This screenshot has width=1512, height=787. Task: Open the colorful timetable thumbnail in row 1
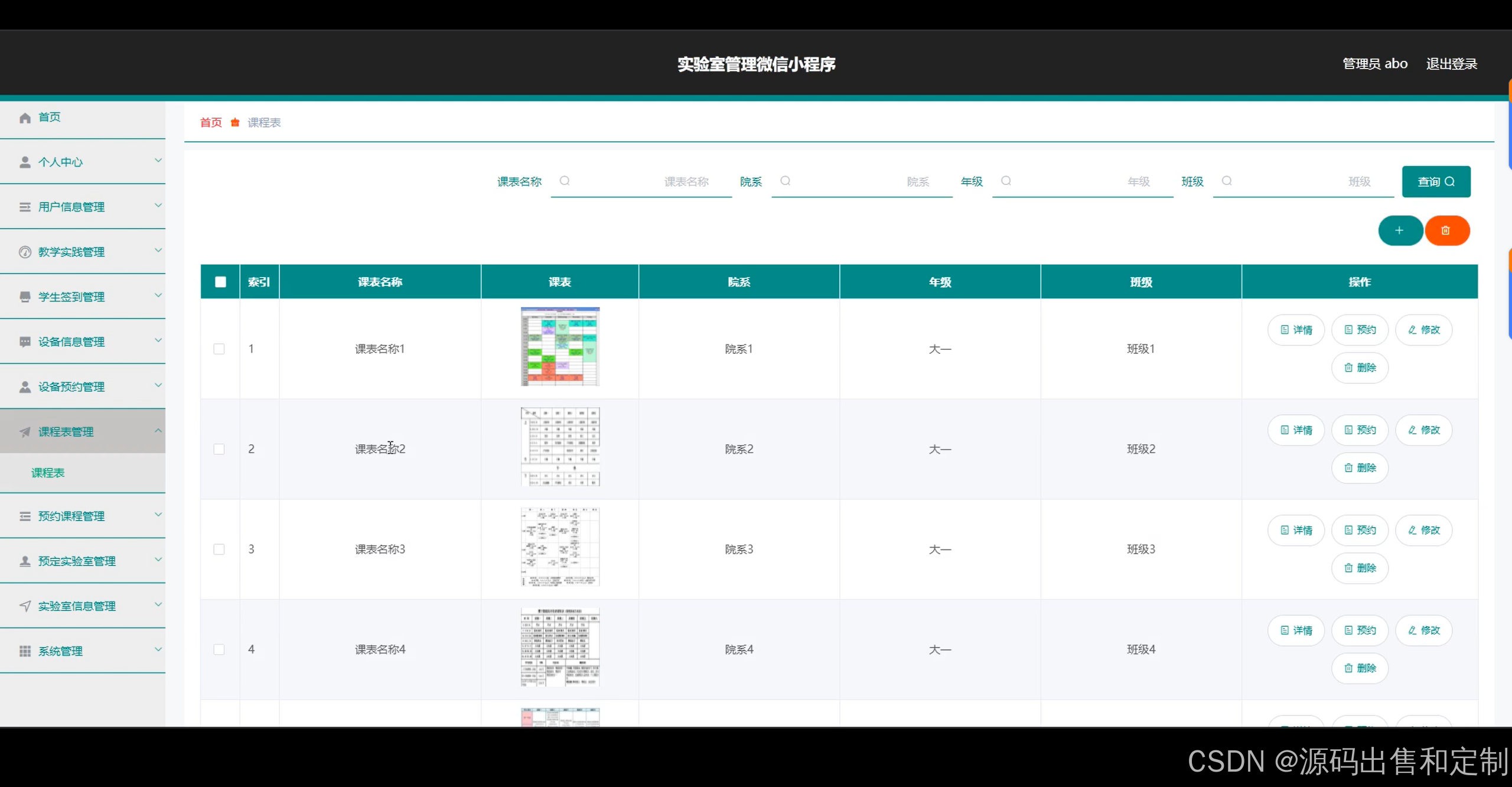click(x=560, y=346)
